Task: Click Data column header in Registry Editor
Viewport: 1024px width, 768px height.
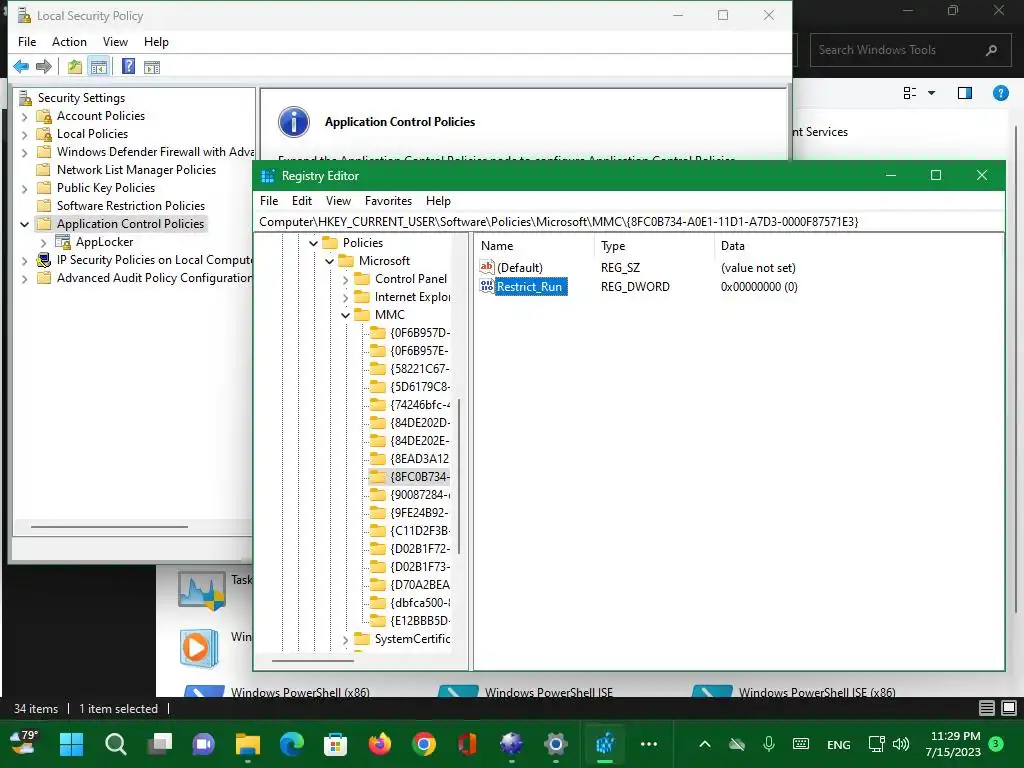Action: point(859,246)
